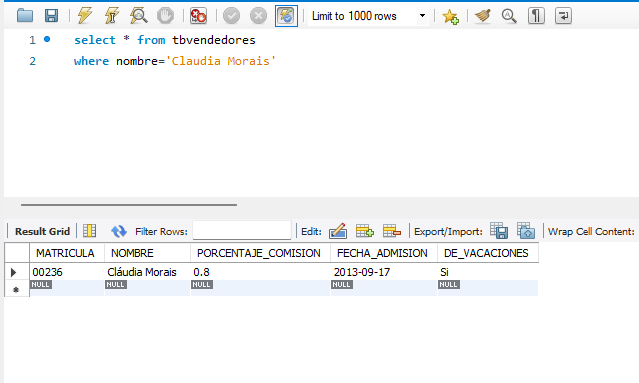This screenshot has height=383, width=639.
Task: Sort by DE_VACACIONES column header
Action: coord(488,253)
